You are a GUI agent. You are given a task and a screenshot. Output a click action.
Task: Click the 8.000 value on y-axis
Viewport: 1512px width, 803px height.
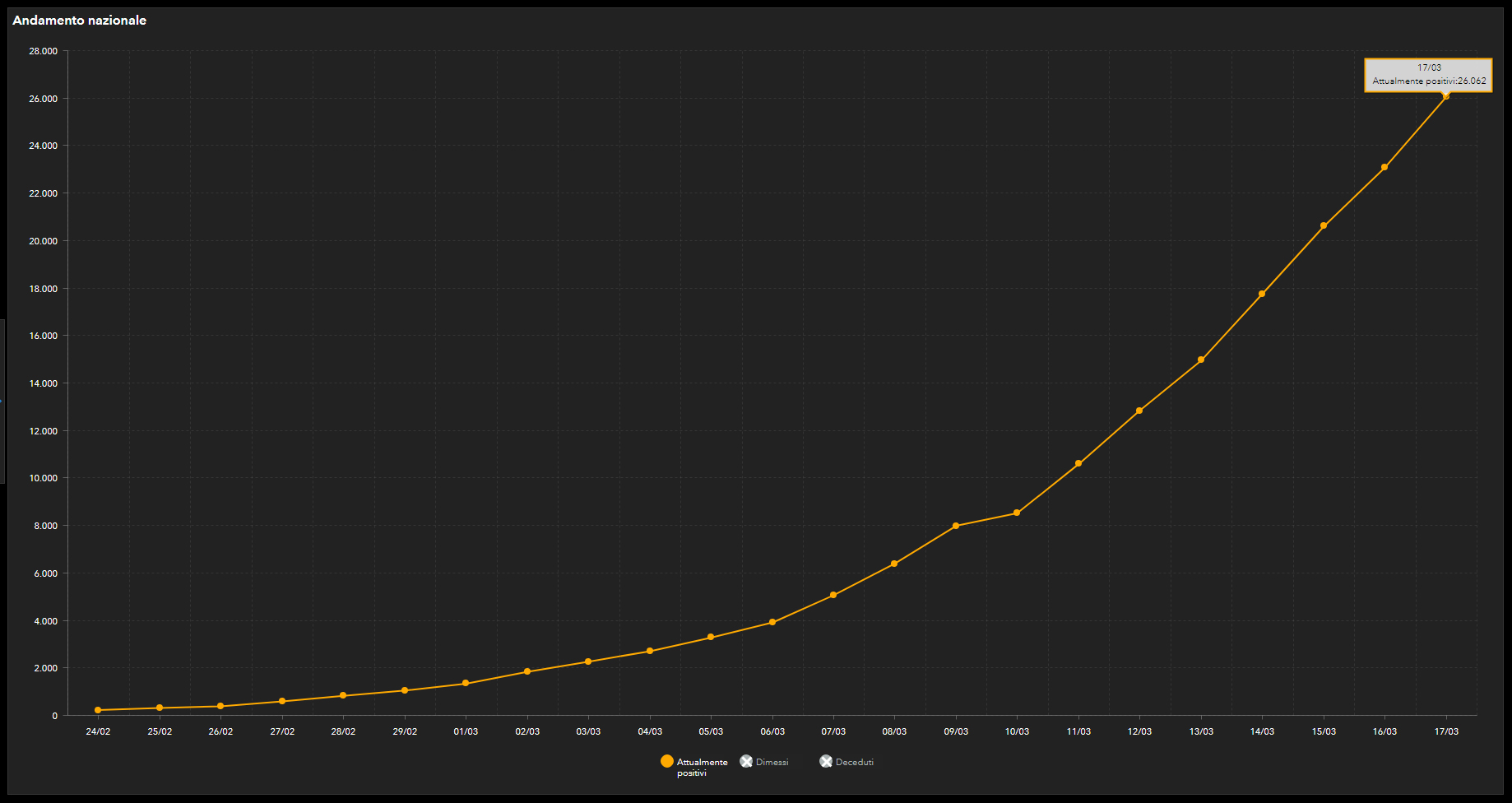(45, 526)
